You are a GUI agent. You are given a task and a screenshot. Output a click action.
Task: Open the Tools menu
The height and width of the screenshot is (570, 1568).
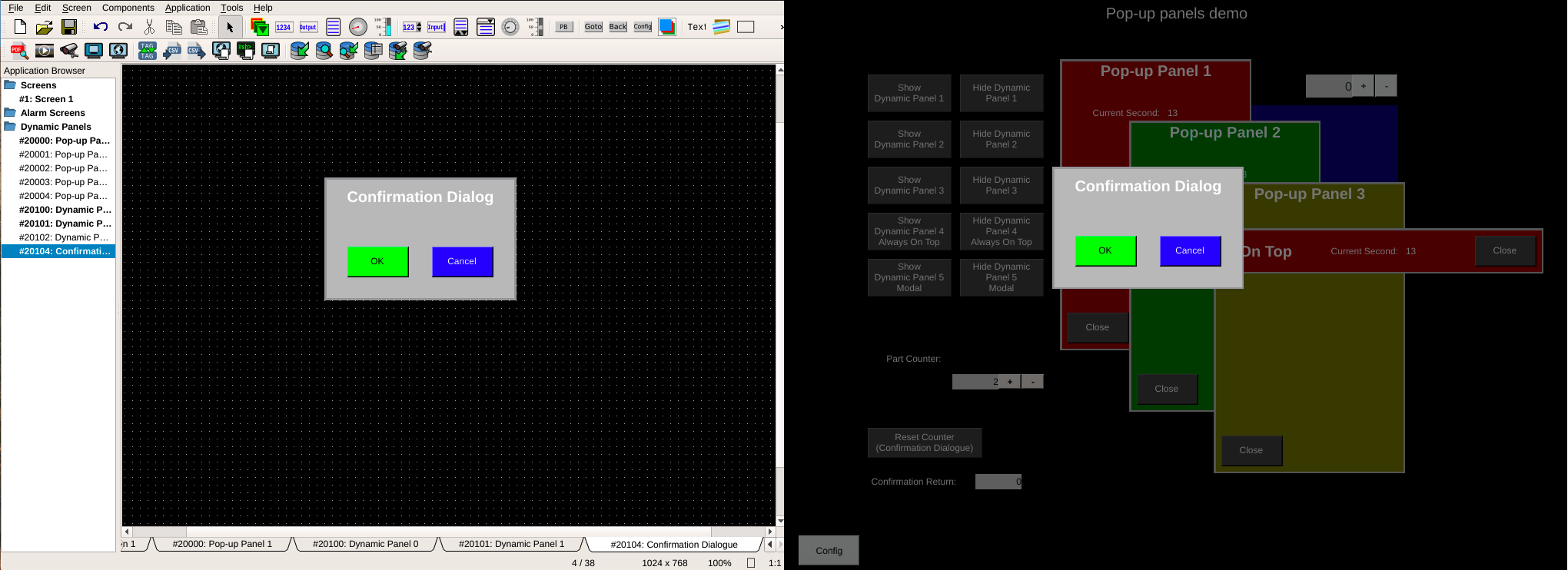tap(232, 8)
